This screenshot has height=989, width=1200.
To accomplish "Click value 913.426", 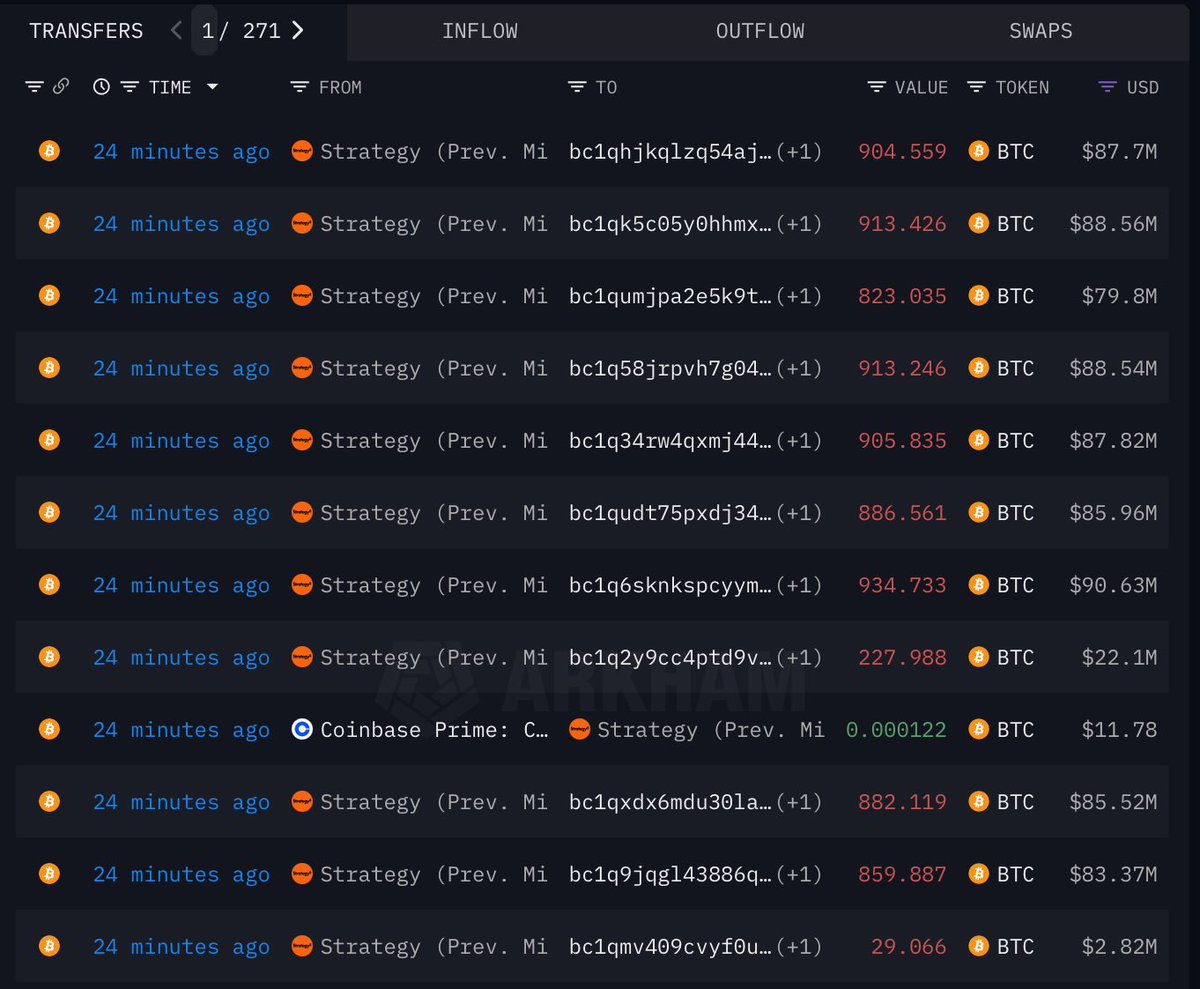I will 902,224.
